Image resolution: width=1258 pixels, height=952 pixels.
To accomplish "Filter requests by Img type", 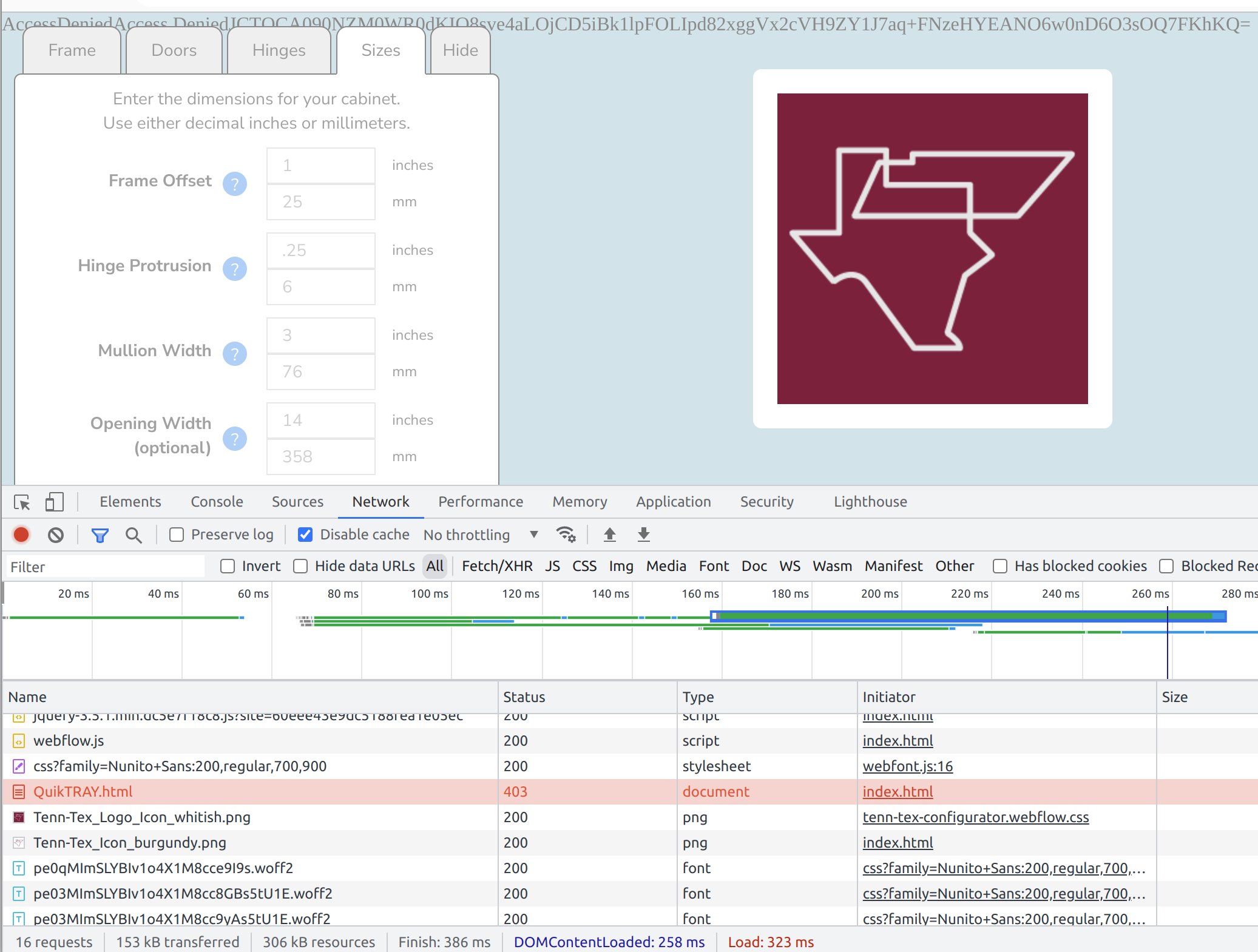I will [x=621, y=566].
